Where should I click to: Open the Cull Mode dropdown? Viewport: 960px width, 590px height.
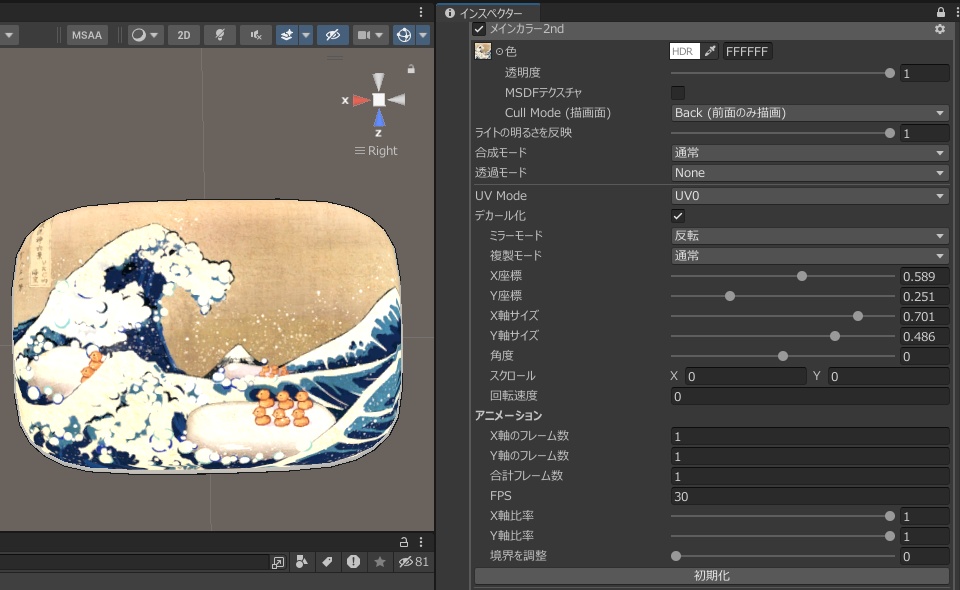pos(810,112)
